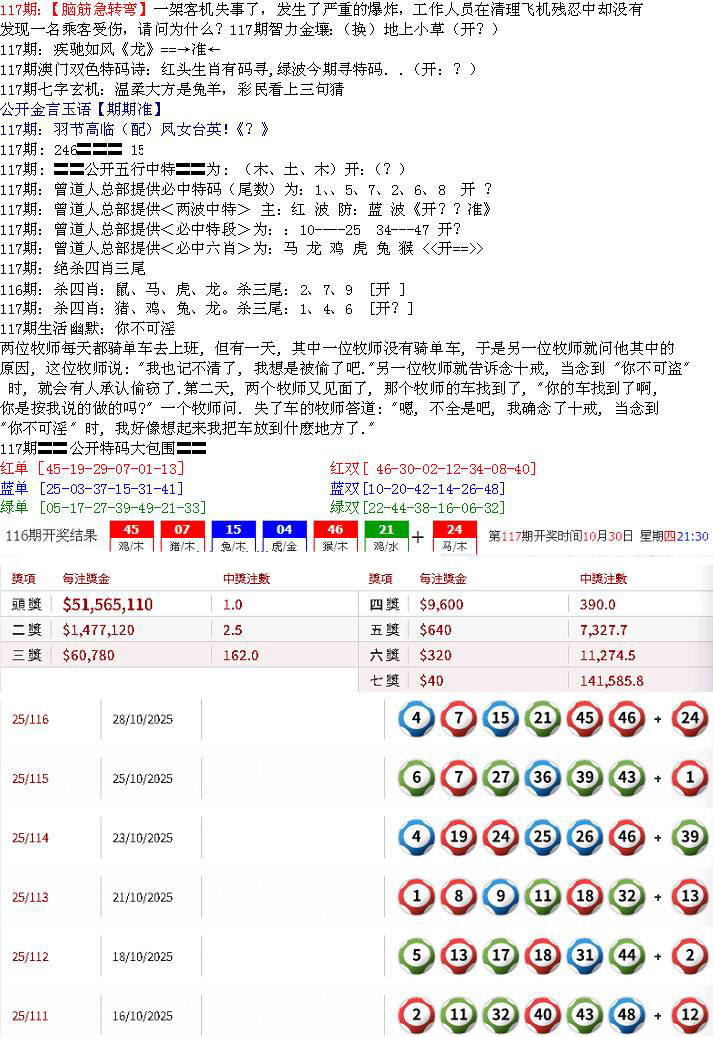Open draw number 25/111 entry

(x=30, y=1016)
